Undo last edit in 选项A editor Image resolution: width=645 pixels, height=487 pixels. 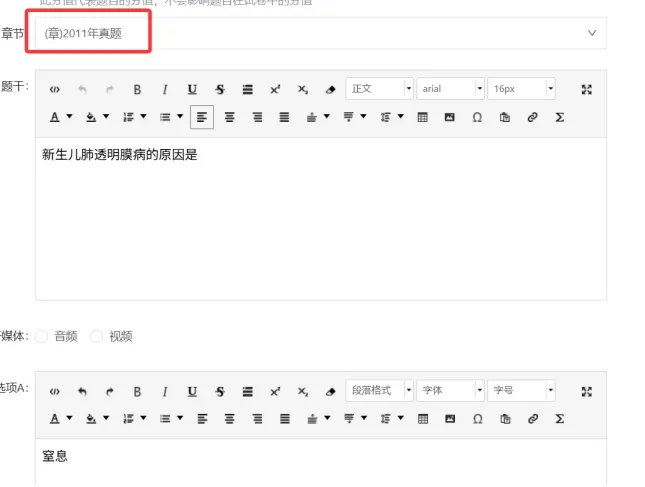pos(82,392)
